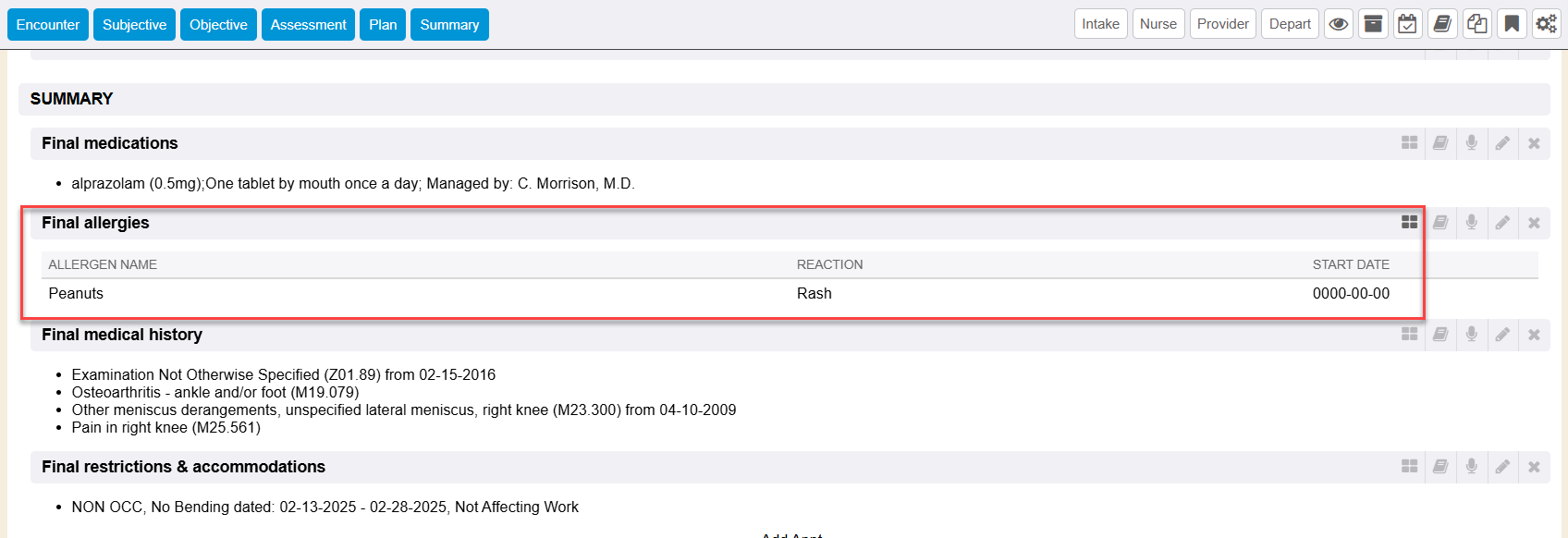Go to the Assessment tab

tap(308, 25)
